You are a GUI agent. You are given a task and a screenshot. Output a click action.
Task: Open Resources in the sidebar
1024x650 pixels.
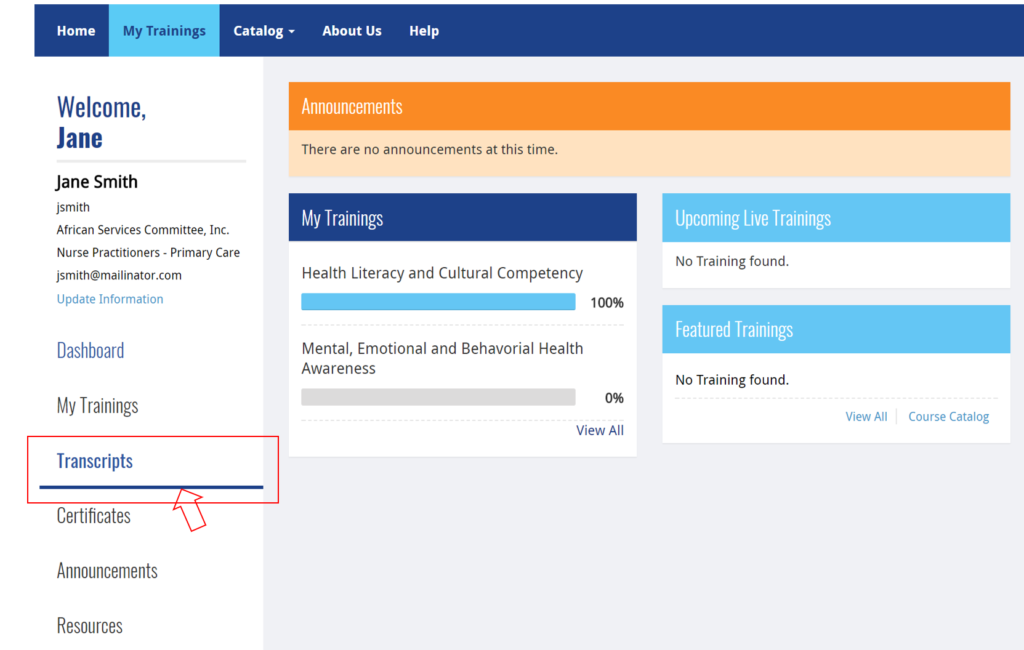pyautogui.click(x=89, y=625)
